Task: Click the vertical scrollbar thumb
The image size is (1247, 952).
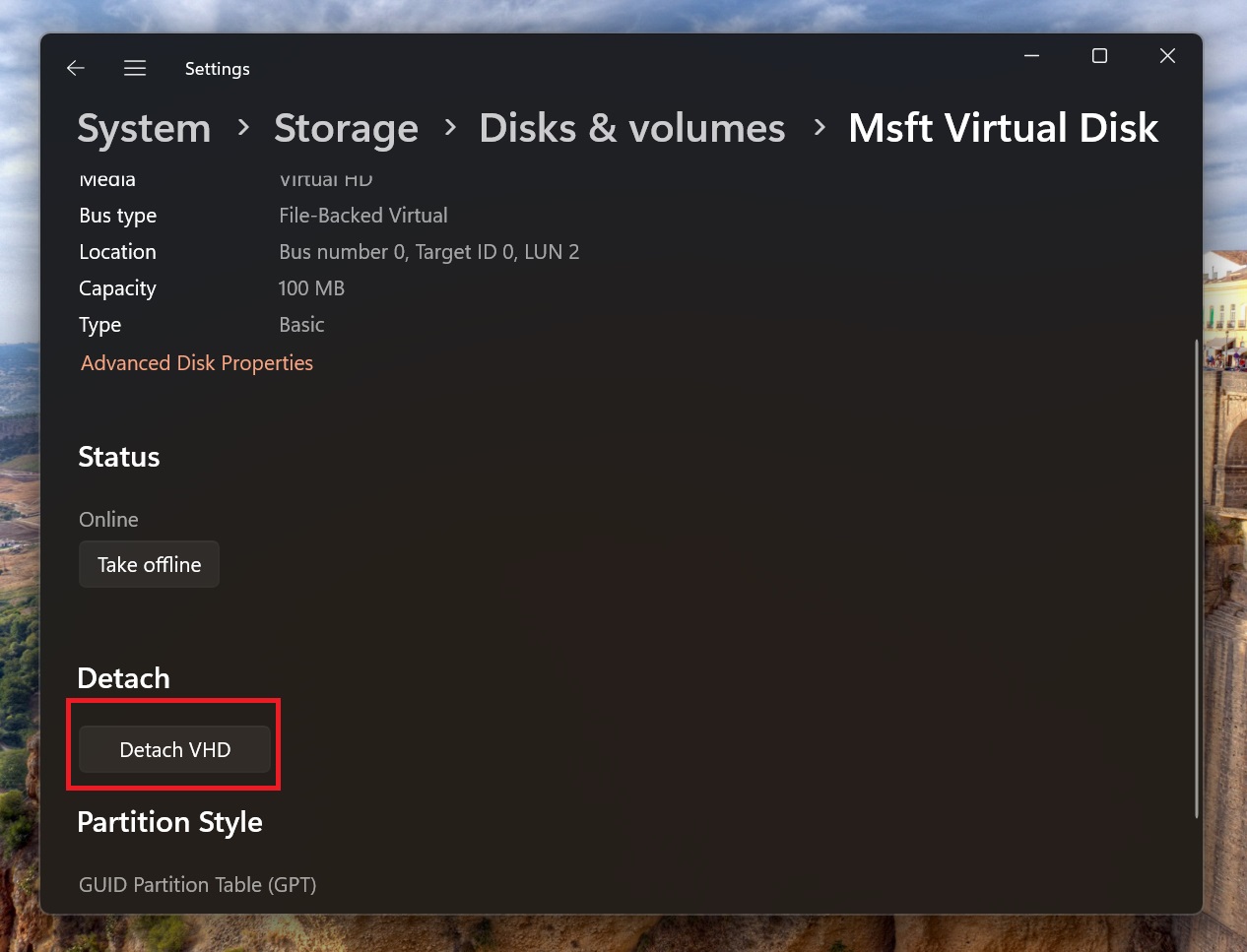Action: (x=1196, y=579)
